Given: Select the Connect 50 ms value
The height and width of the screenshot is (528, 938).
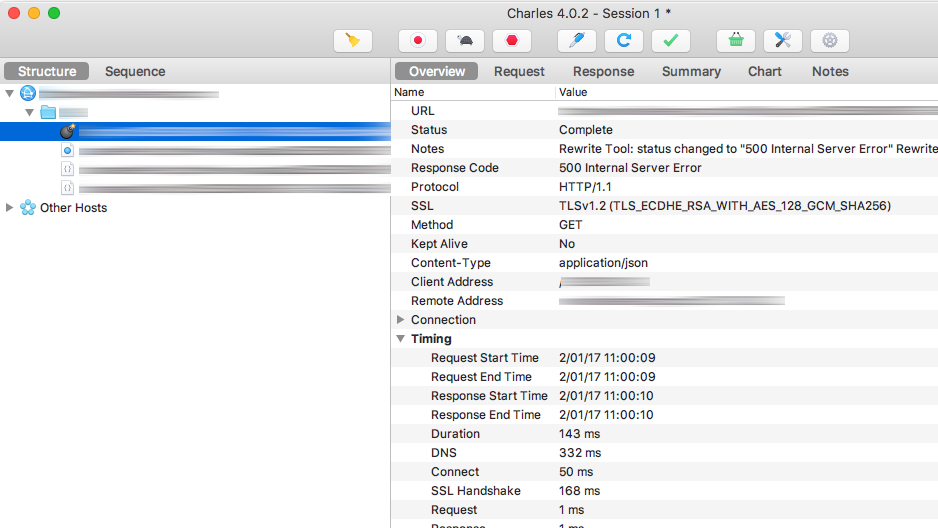Looking at the screenshot, I should (x=576, y=472).
